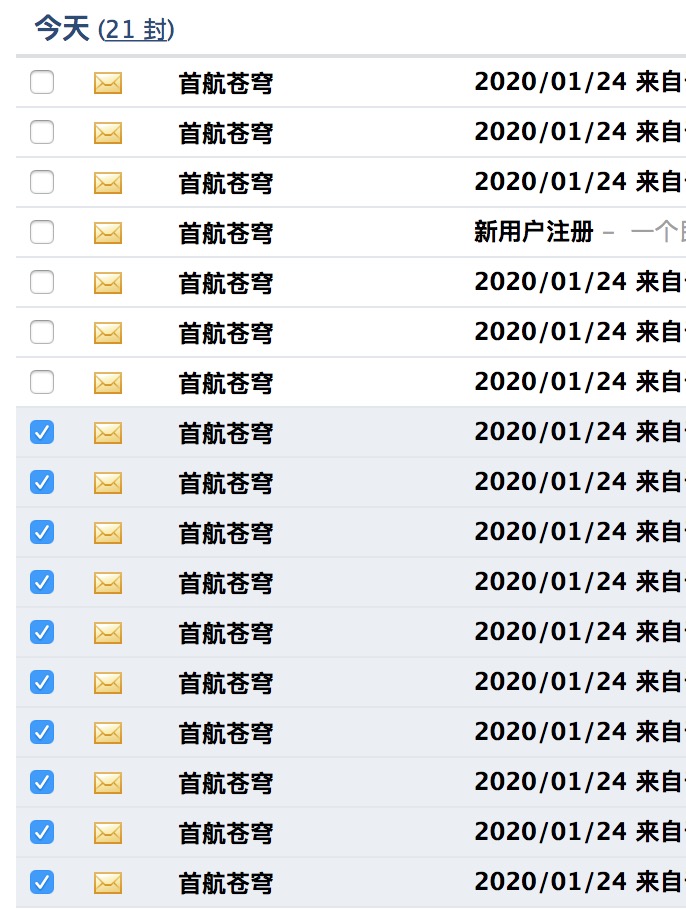Click the envelope icon of the last unselected email
Viewport: 686px width, 910px height.
pos(108,382)
